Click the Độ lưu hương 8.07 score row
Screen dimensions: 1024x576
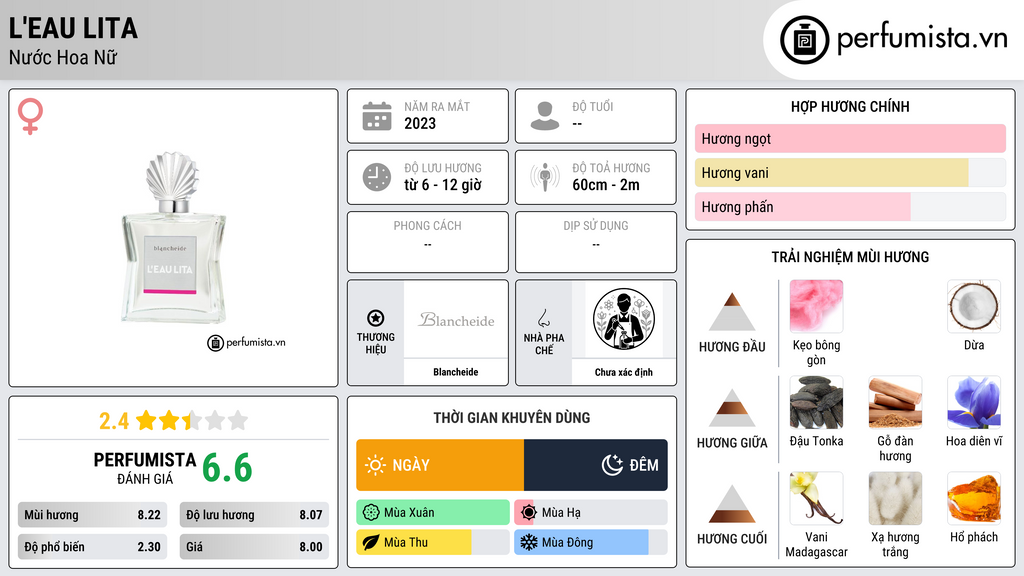(254, 515)
